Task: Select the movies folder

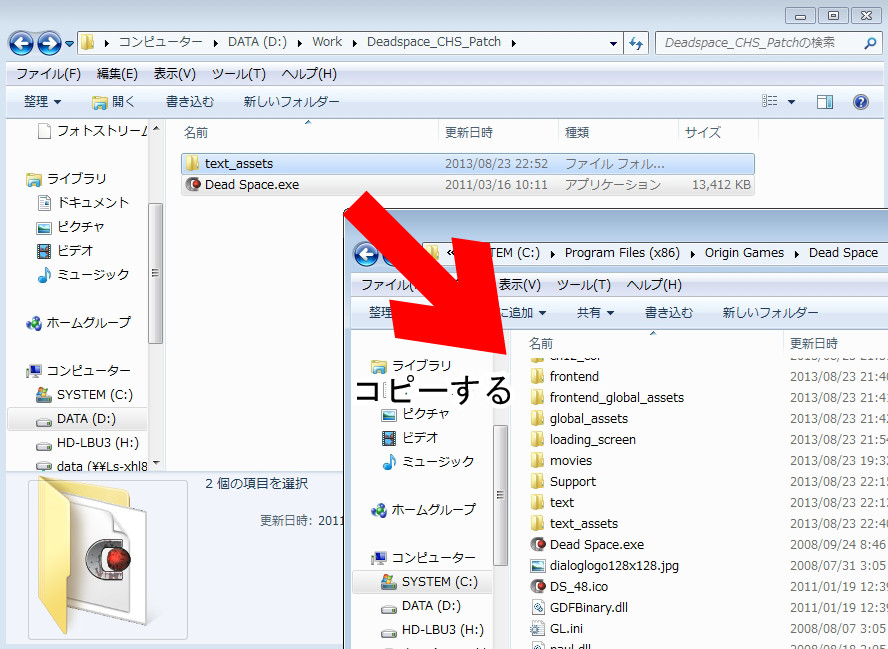Action: click(562, 460)
